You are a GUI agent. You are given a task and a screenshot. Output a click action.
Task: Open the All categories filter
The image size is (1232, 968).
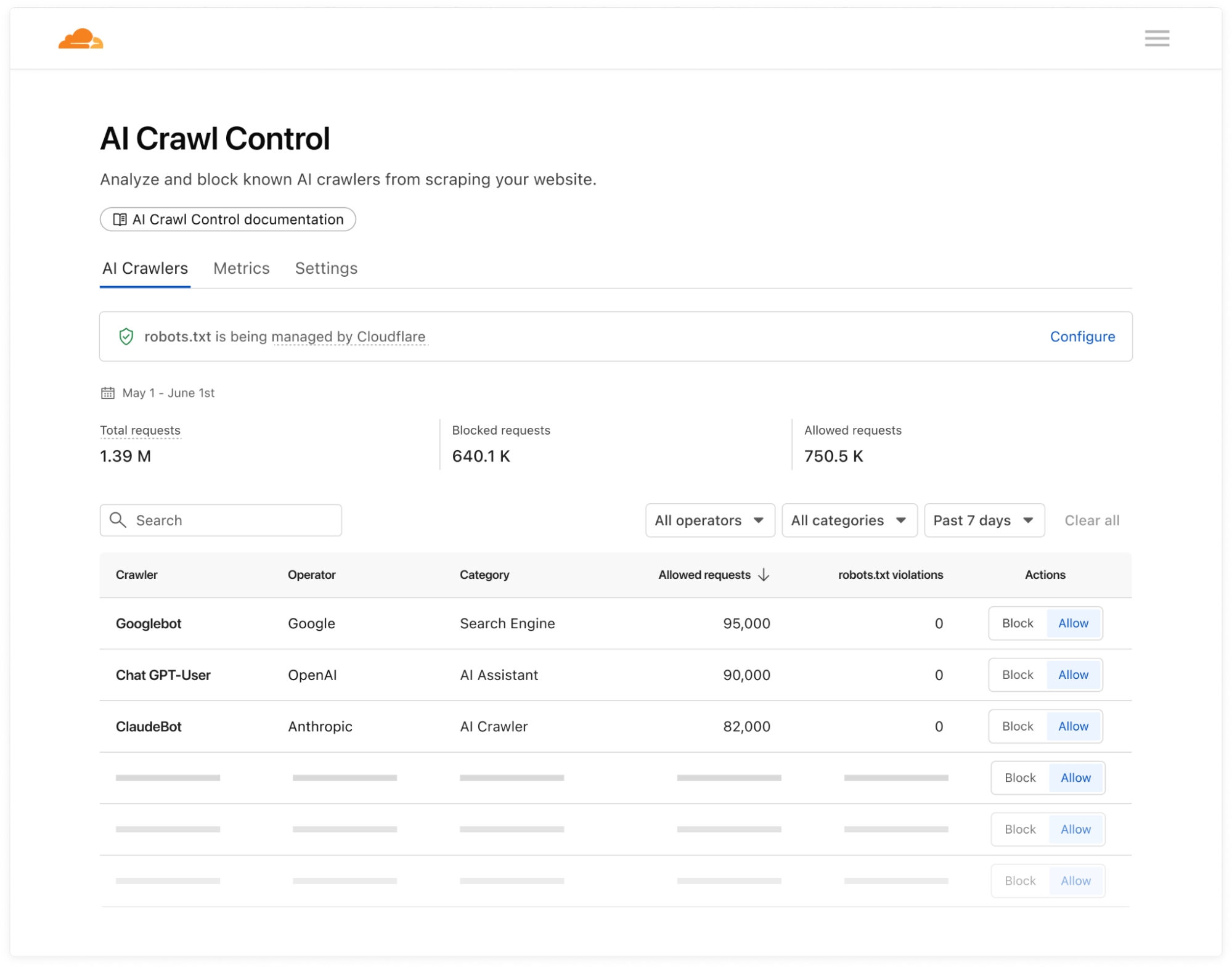tap(849, 520)
